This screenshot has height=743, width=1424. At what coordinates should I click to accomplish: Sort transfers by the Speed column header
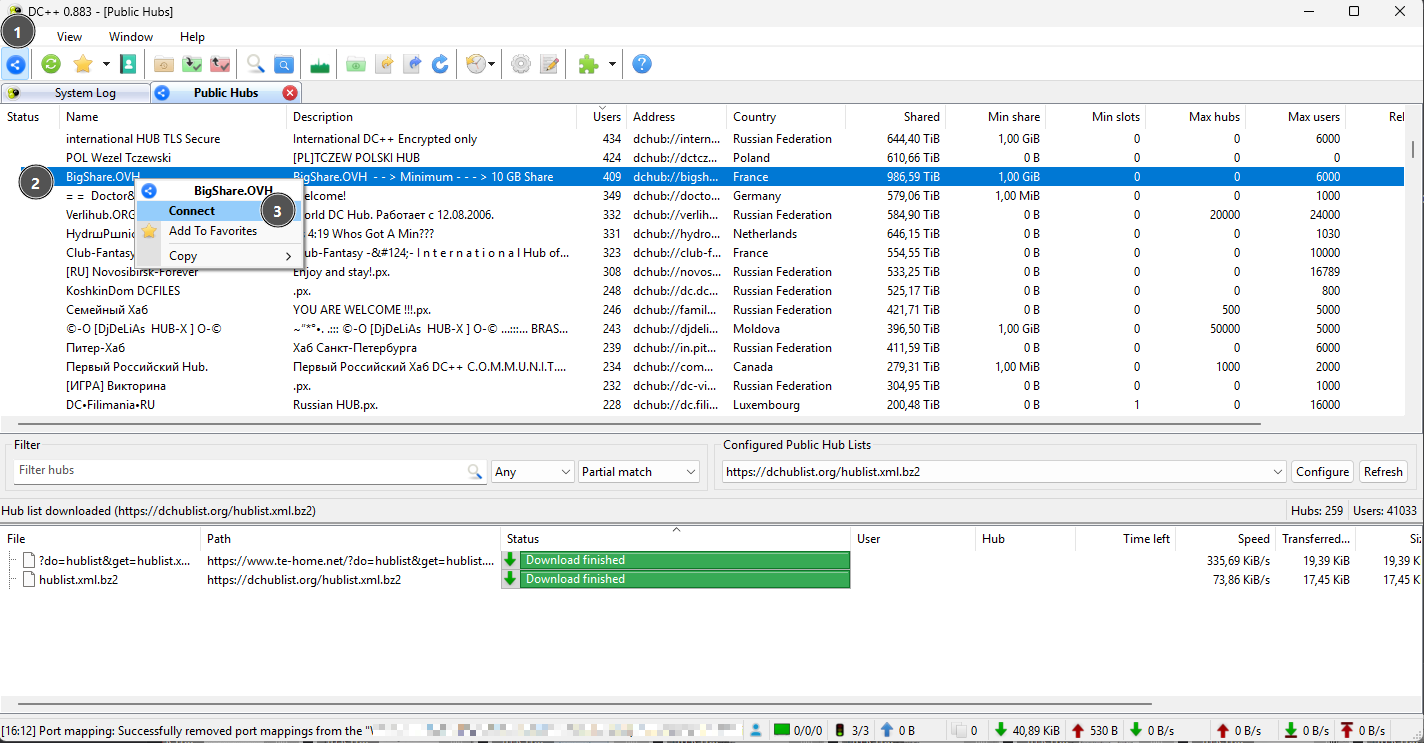[1226, 539]
